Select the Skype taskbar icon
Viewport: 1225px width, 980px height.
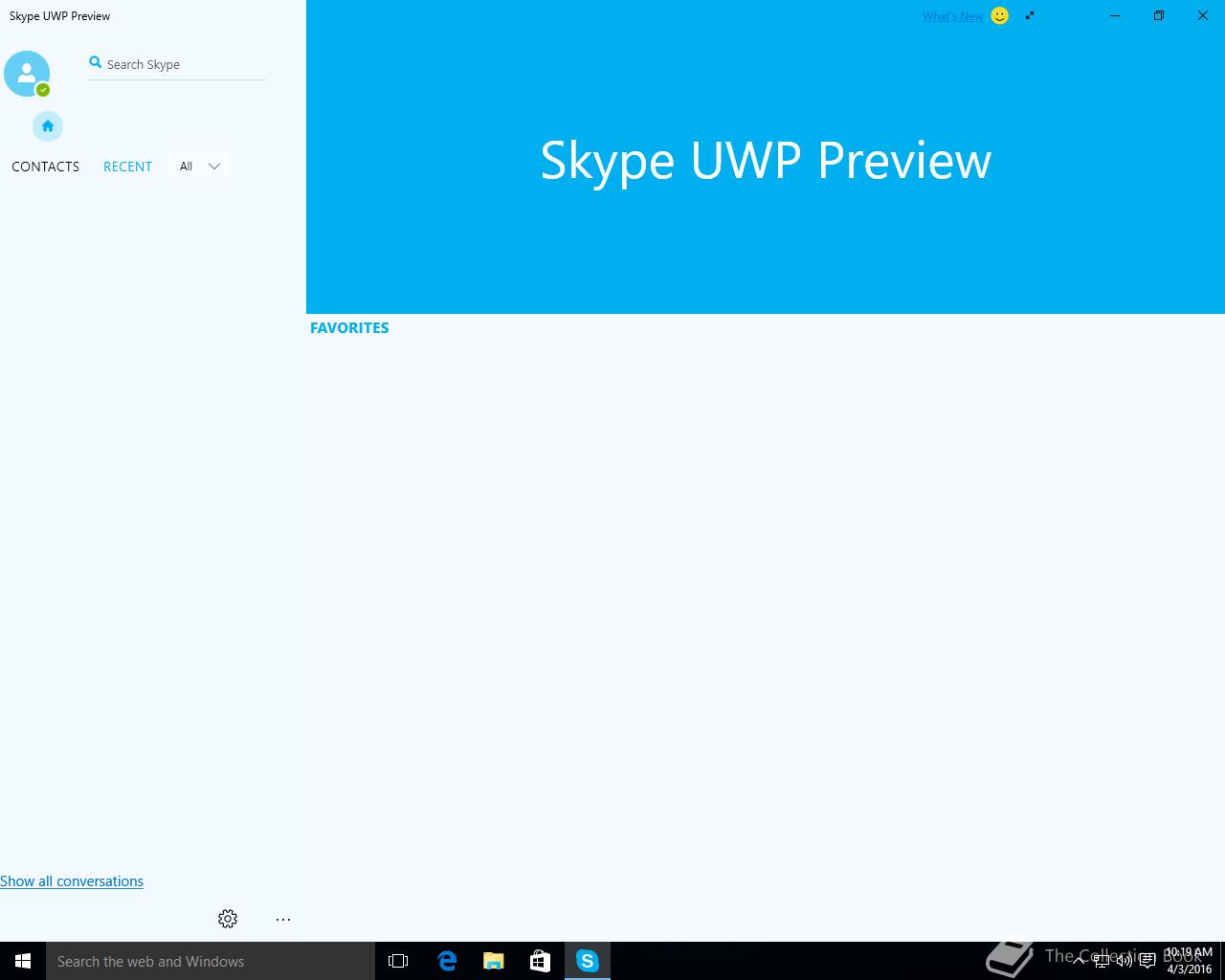coord(587,961)
